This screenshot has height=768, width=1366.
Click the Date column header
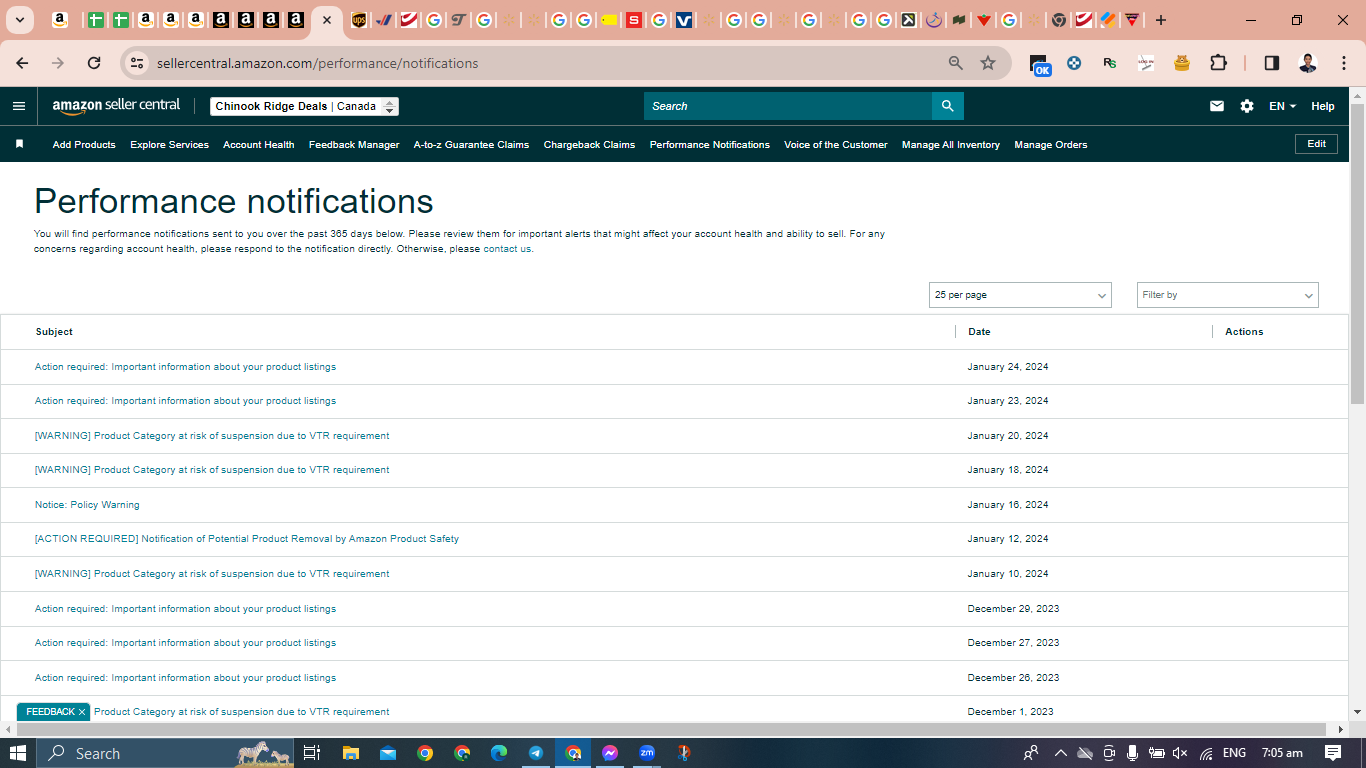979,332
